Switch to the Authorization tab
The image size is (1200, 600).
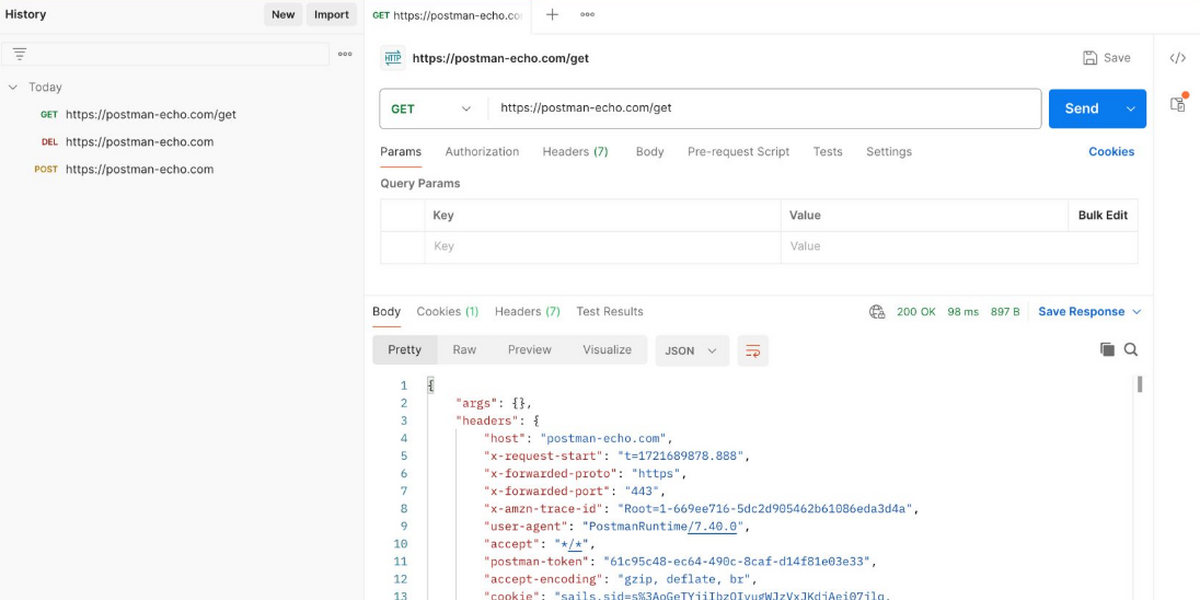point(482,152)
